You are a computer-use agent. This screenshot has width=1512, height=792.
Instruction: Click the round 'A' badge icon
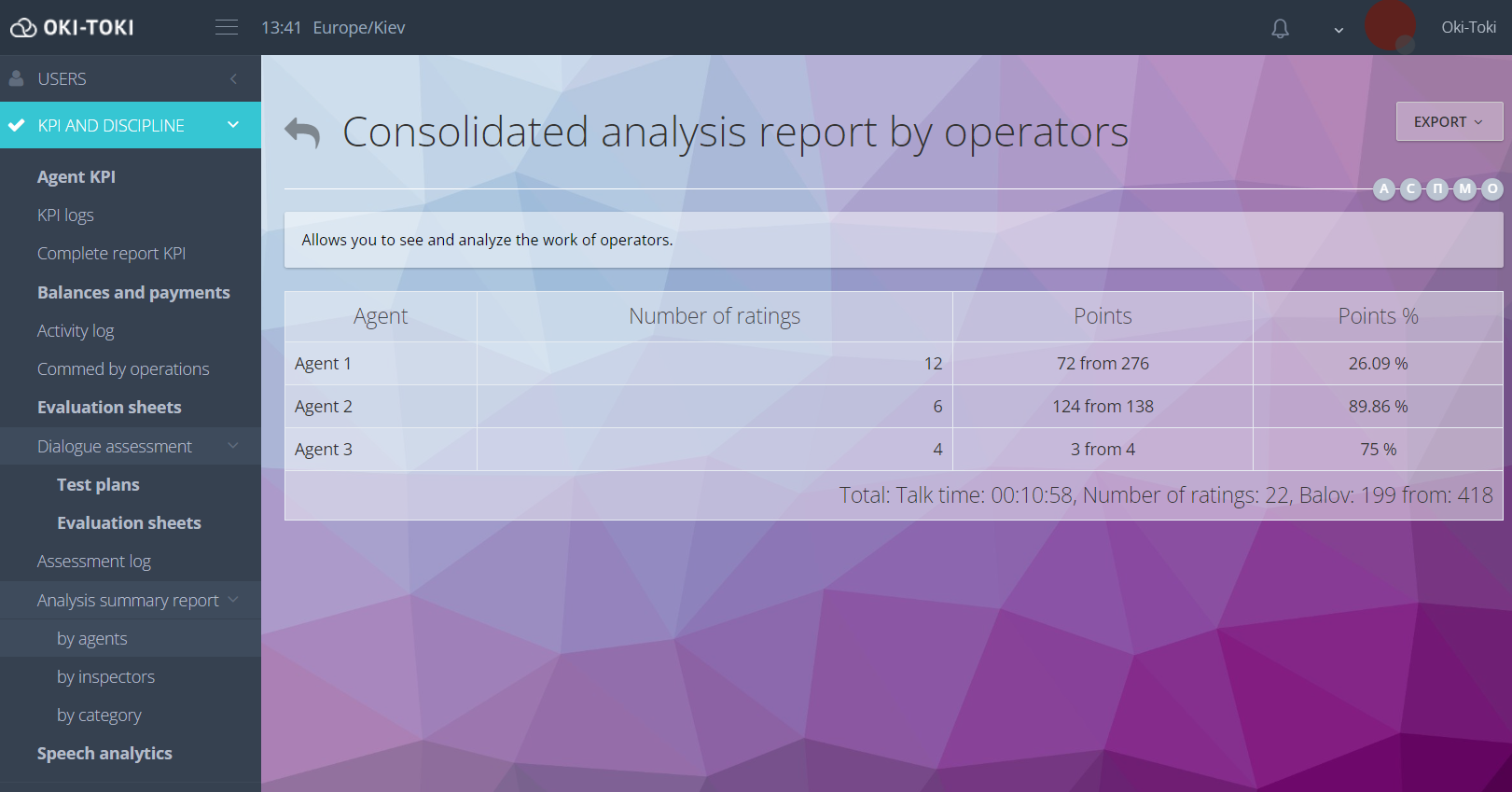[x=1384, y=189]
